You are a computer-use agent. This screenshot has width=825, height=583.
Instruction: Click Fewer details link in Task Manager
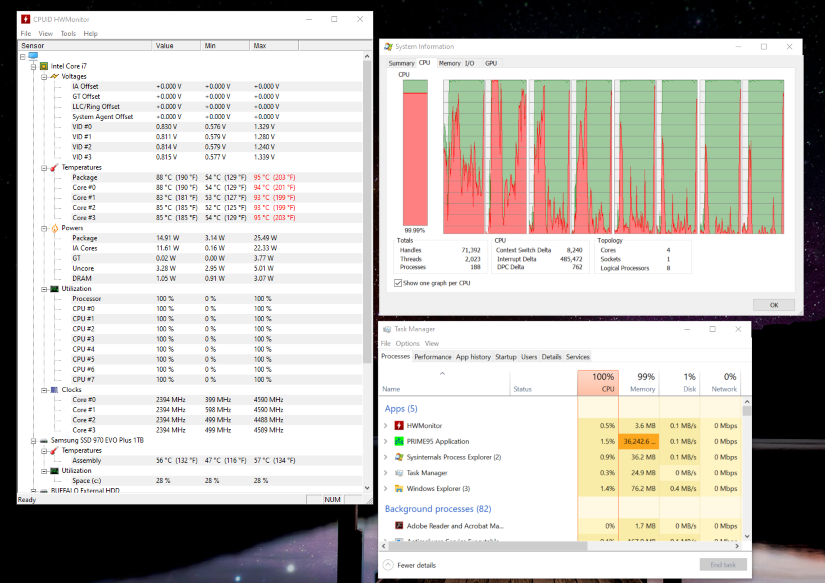click(x=416, y=566)
